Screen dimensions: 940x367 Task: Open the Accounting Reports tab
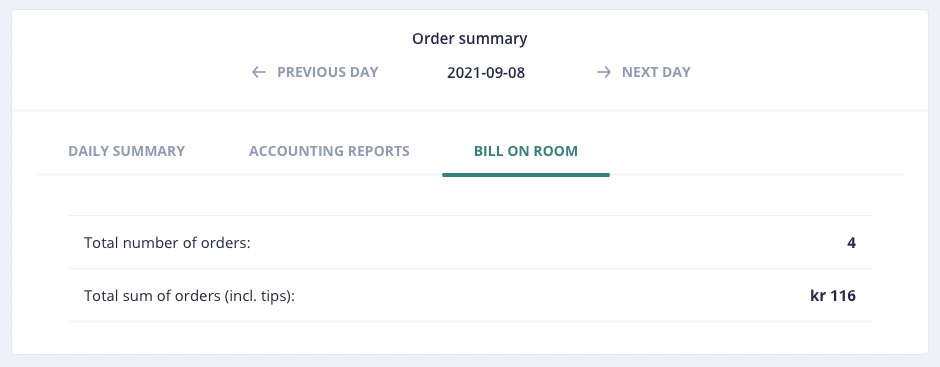(329, 151)
